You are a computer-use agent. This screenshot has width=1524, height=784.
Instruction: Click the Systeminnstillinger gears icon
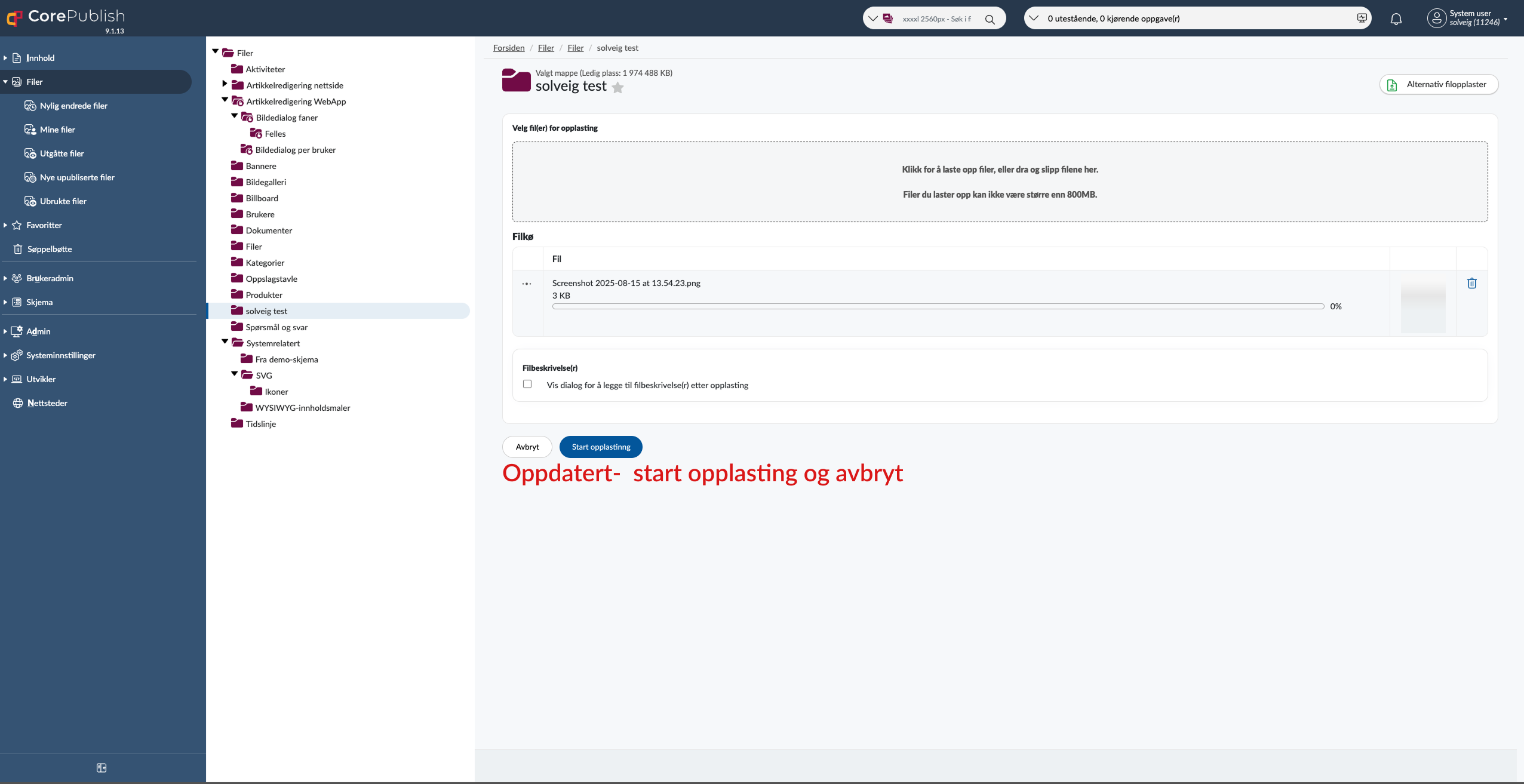(x=17, y=355)
